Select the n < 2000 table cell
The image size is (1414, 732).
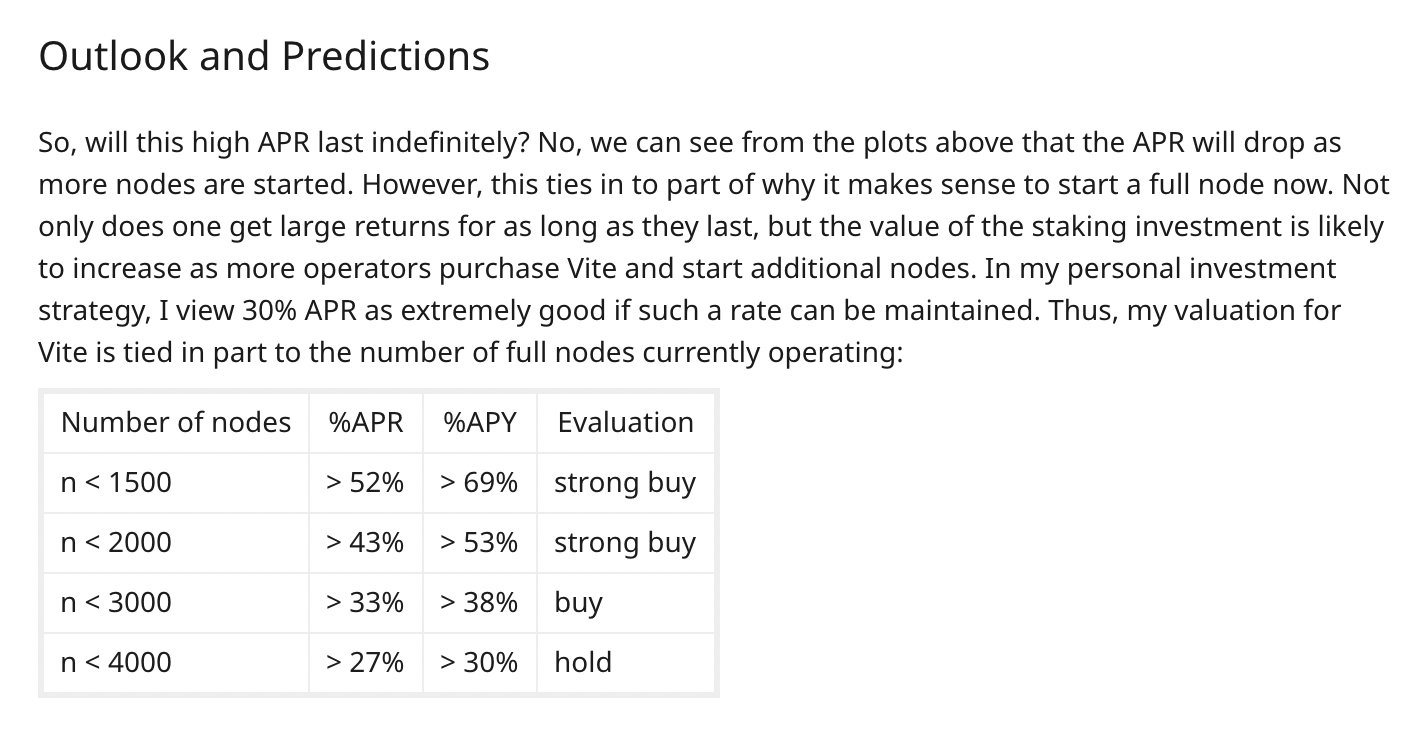click(x=116, y=543)
